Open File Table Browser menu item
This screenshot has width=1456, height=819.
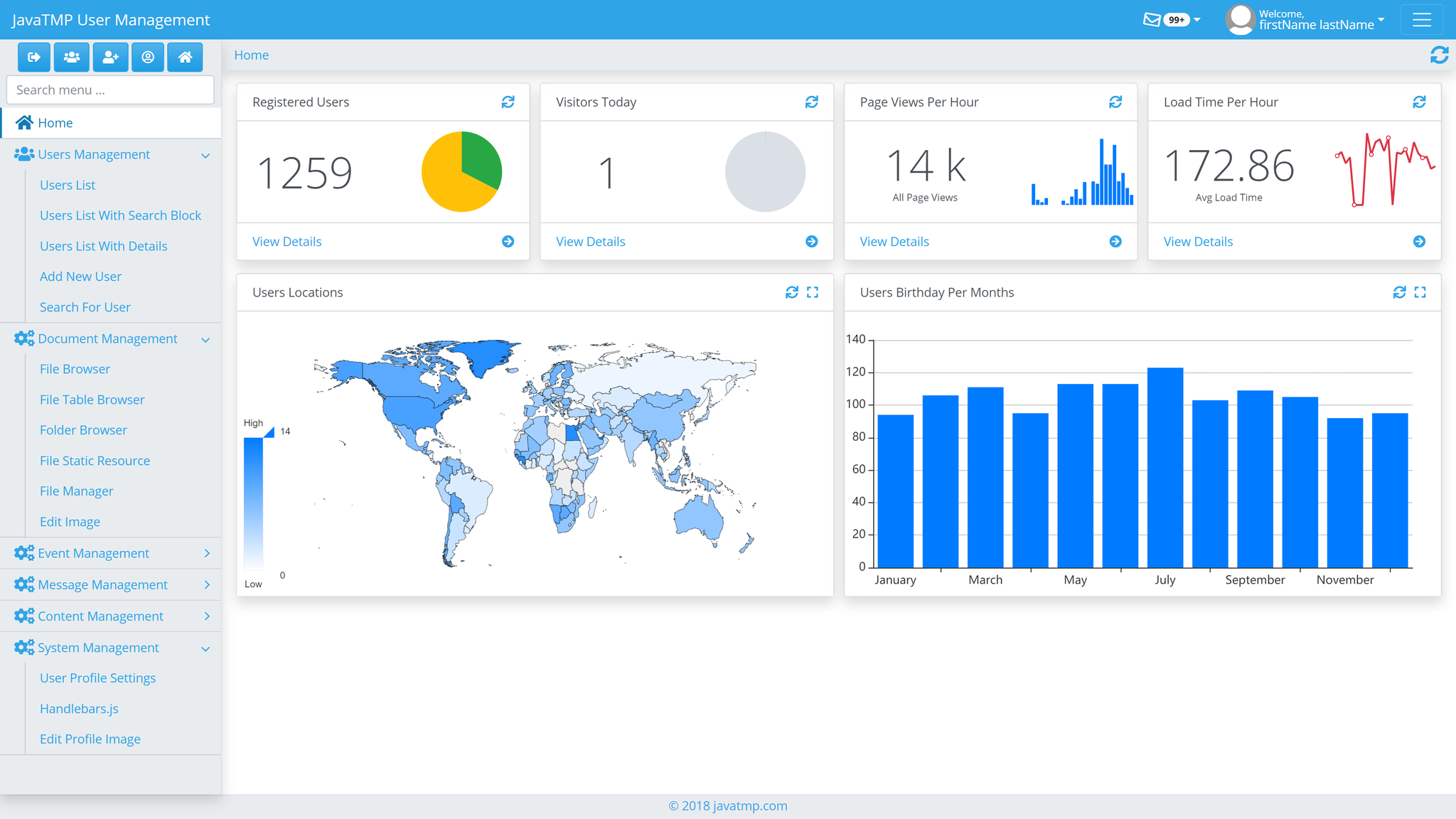92,400
